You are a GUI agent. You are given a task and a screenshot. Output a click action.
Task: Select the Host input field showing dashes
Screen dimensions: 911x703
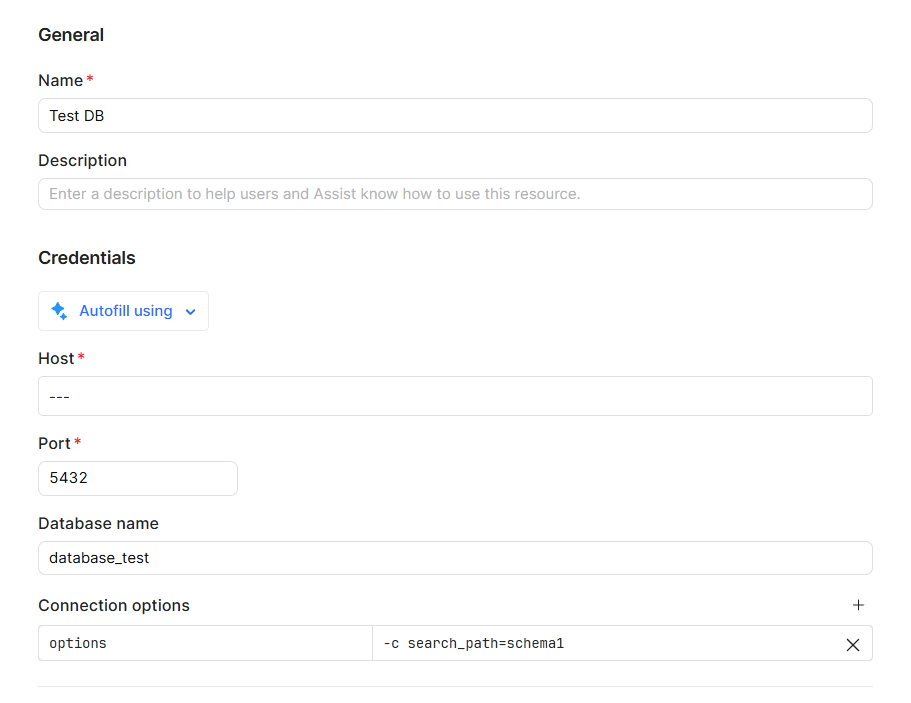tap(454, 396)
